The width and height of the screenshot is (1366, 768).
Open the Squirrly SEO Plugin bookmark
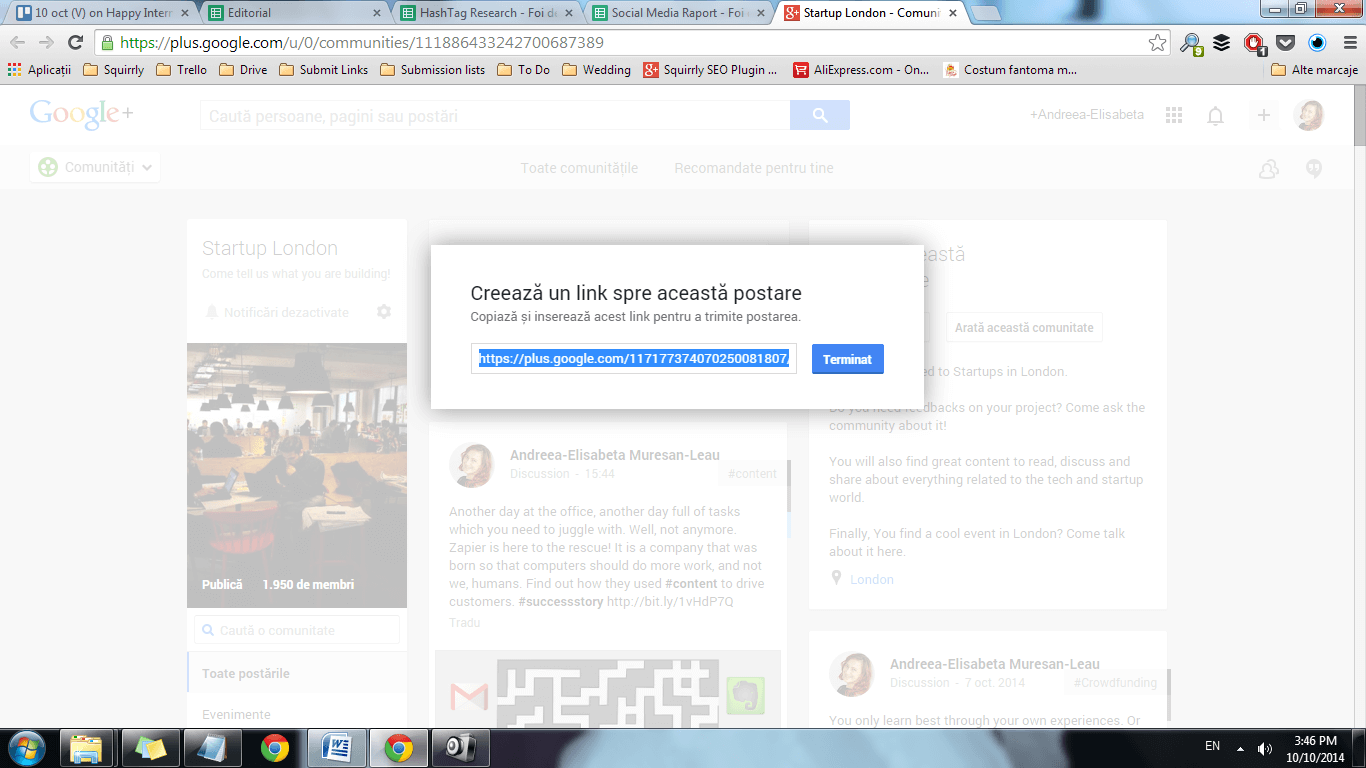pyautogui.click(x=711, y=70)
